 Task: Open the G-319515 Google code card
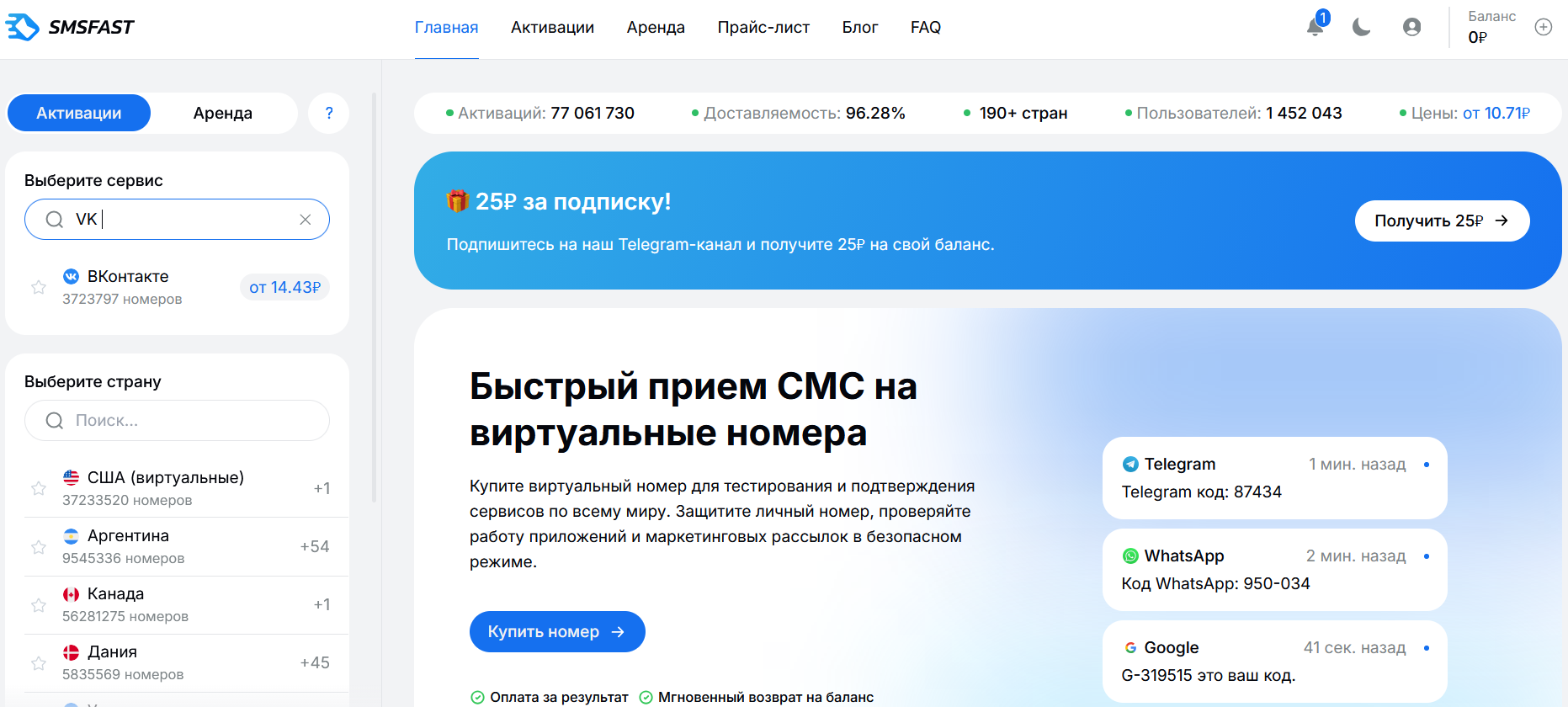tap(1274, 662)
